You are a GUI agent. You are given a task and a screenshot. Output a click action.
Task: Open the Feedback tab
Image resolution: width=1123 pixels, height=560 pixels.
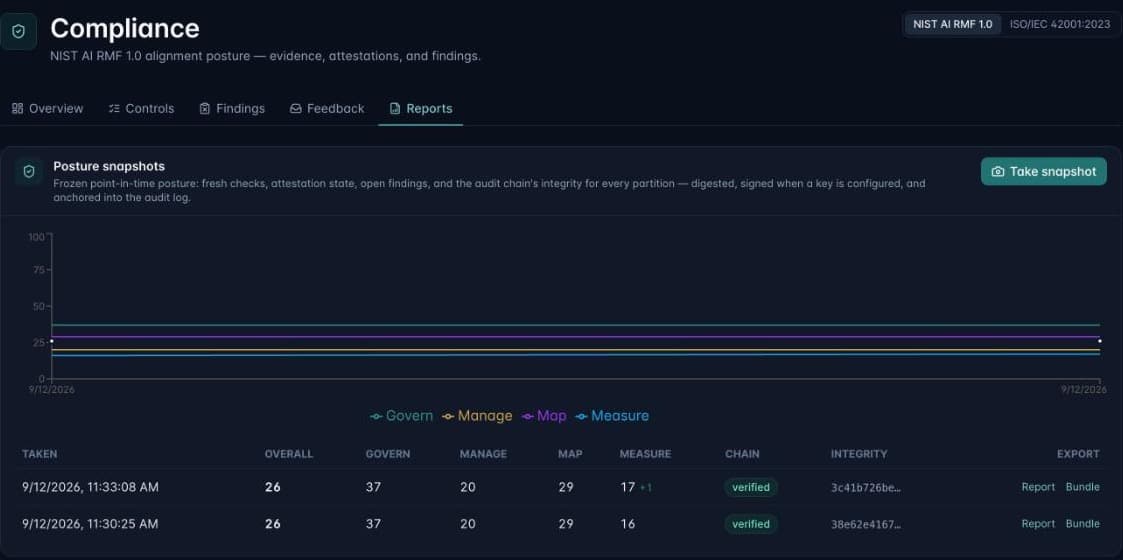[327, 109]
